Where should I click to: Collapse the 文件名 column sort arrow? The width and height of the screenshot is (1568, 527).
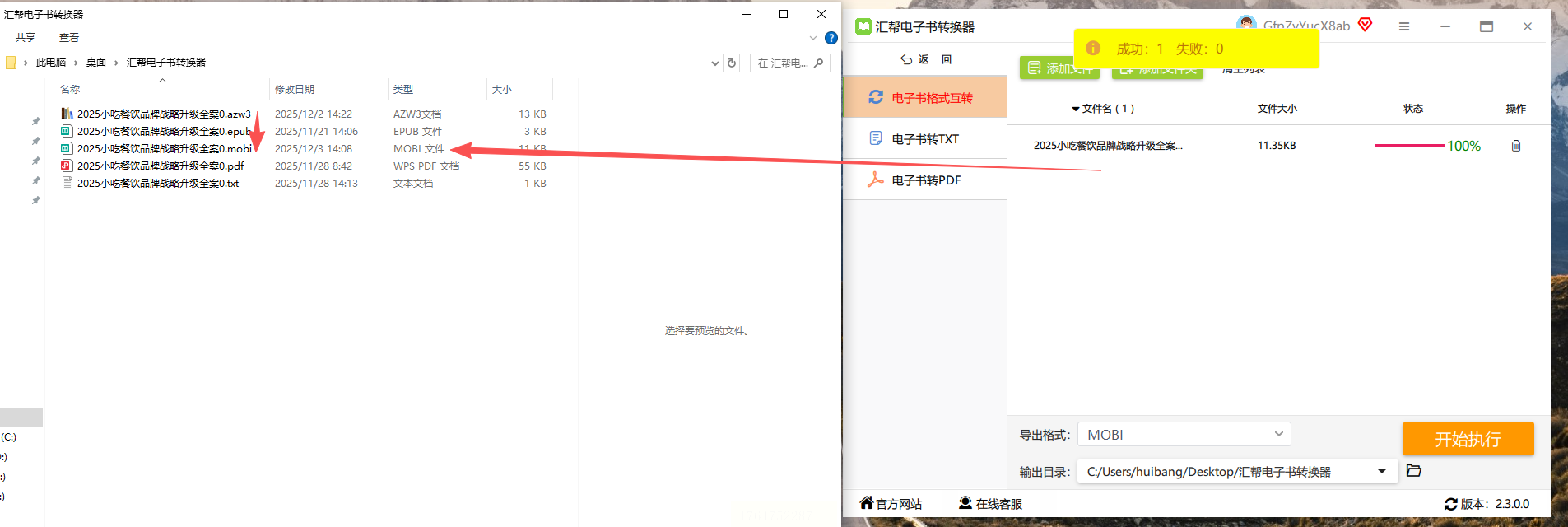1076,109
